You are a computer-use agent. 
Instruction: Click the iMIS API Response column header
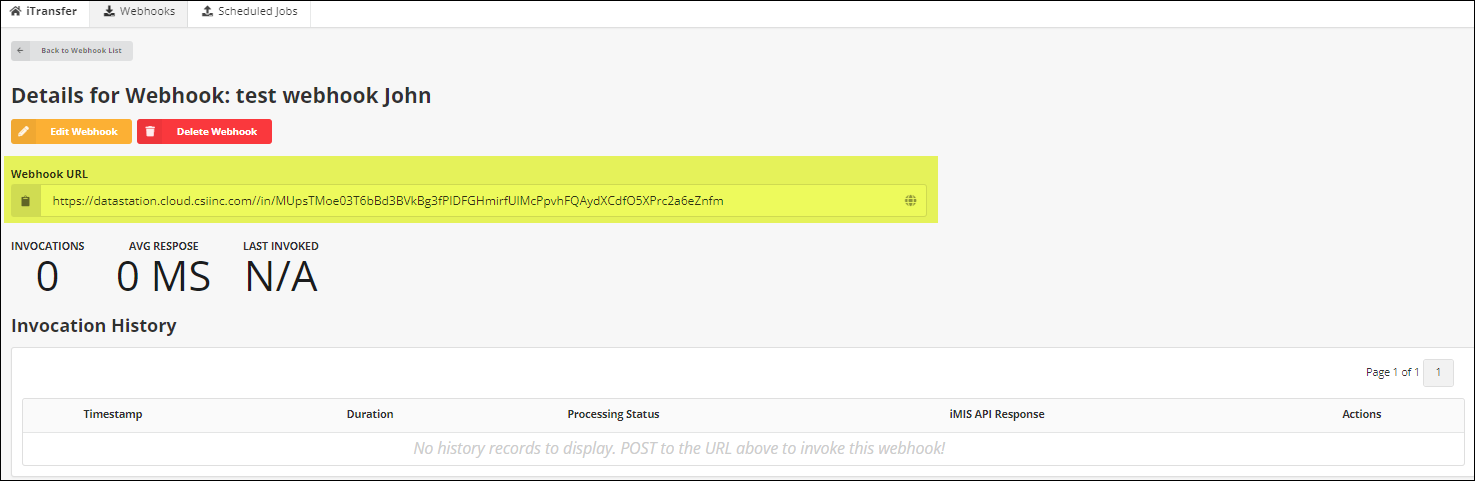tap(996, 414)
